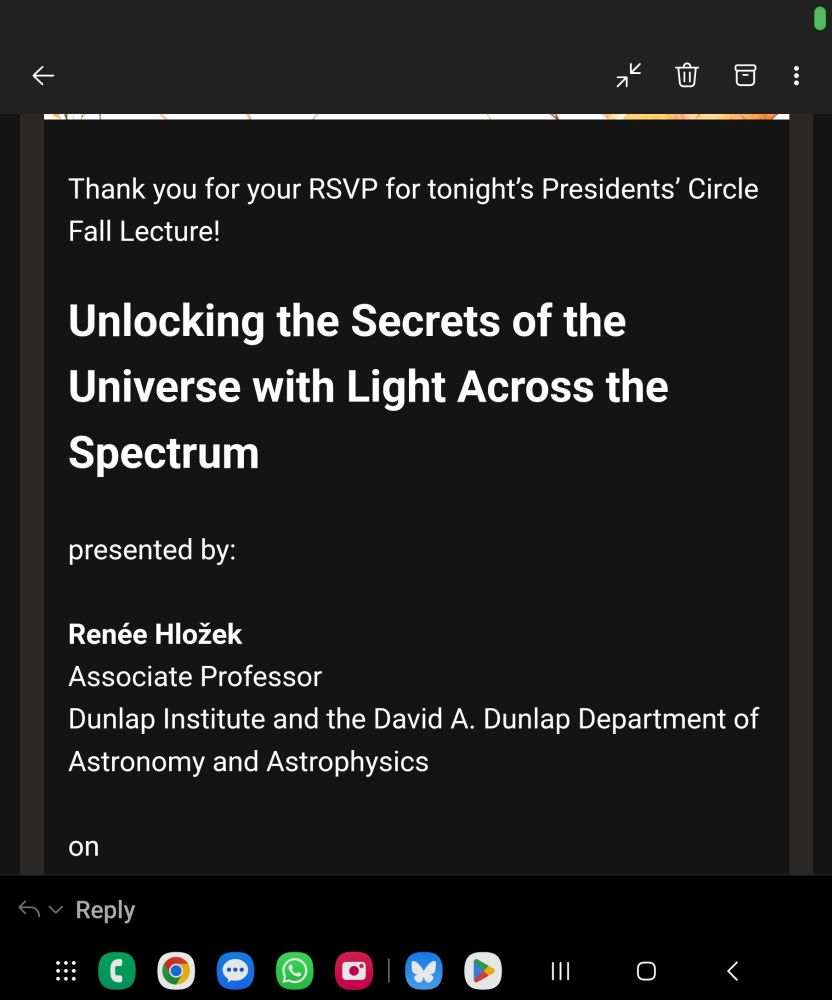
Task: Delete email with the trash icon
Action: click(687, 75)
